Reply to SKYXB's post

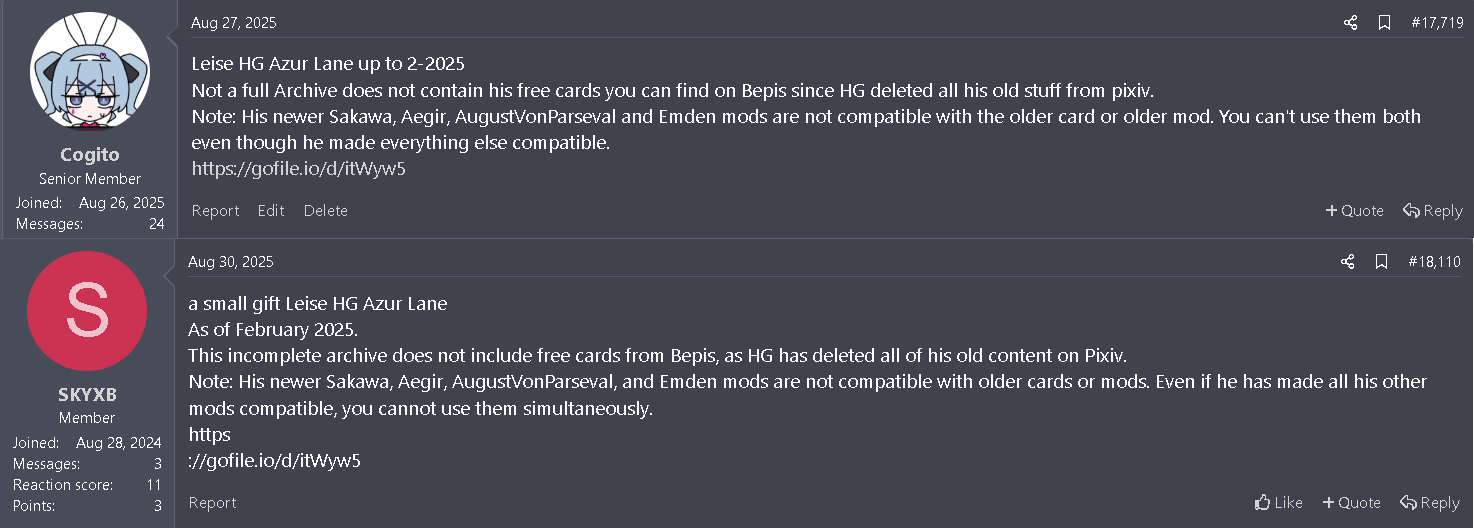coord(1429,503)
